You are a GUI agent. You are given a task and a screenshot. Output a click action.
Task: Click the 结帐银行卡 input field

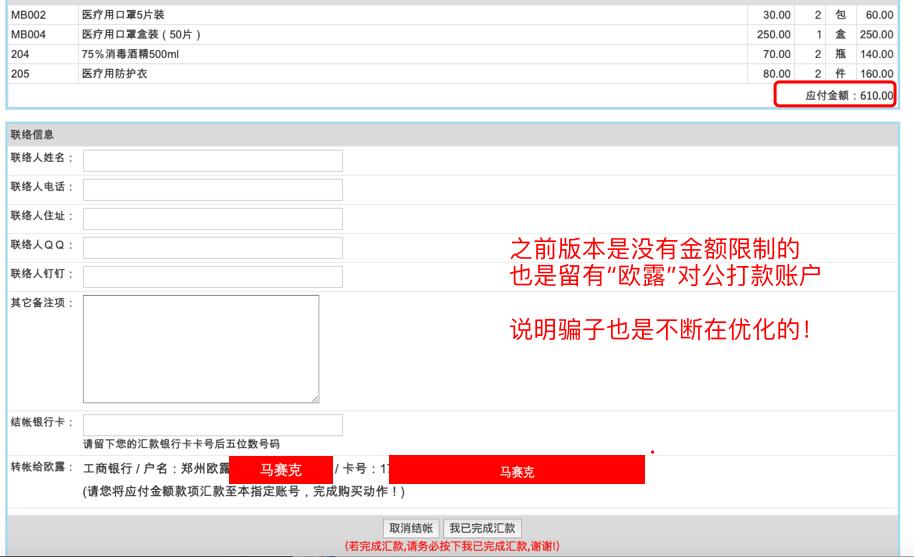pos(213,425)
